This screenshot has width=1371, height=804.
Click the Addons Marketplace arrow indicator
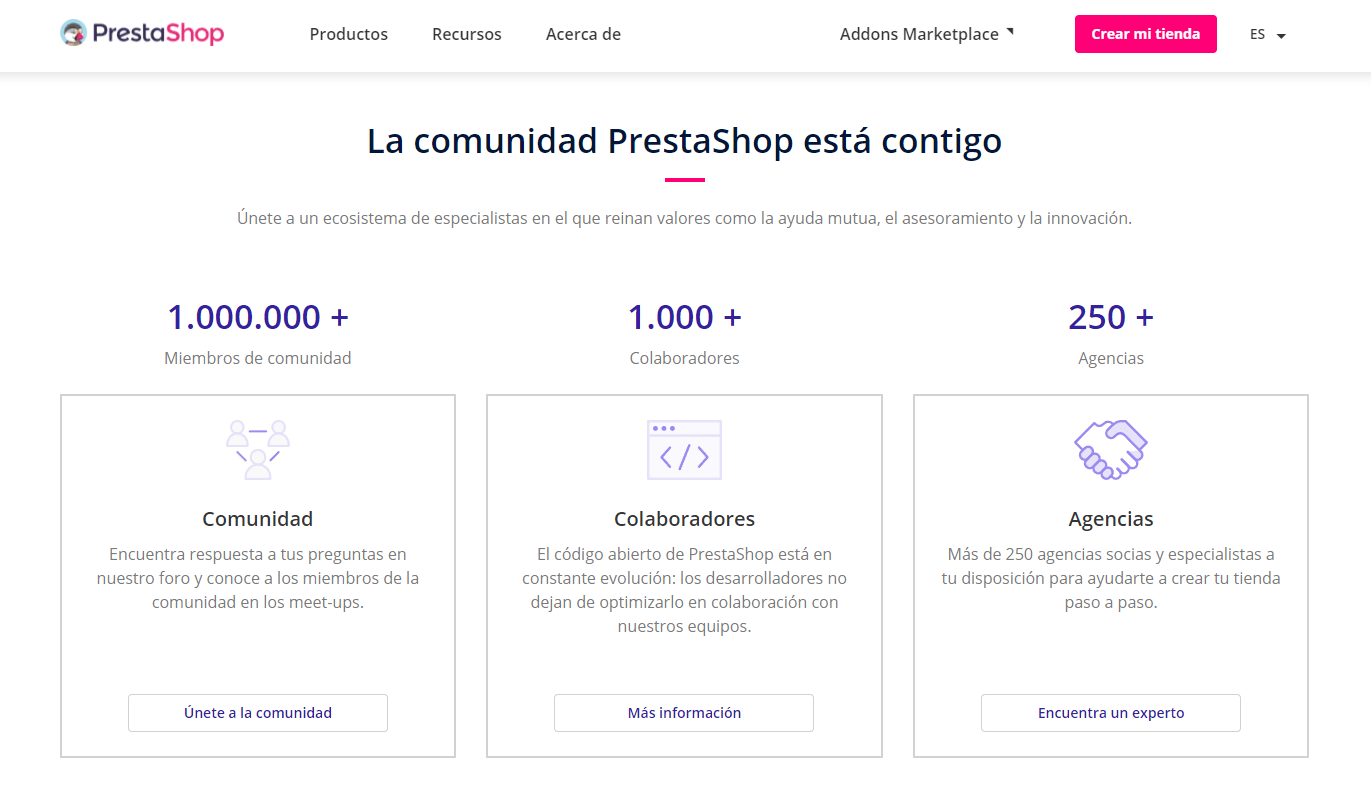coord(1010,31)
